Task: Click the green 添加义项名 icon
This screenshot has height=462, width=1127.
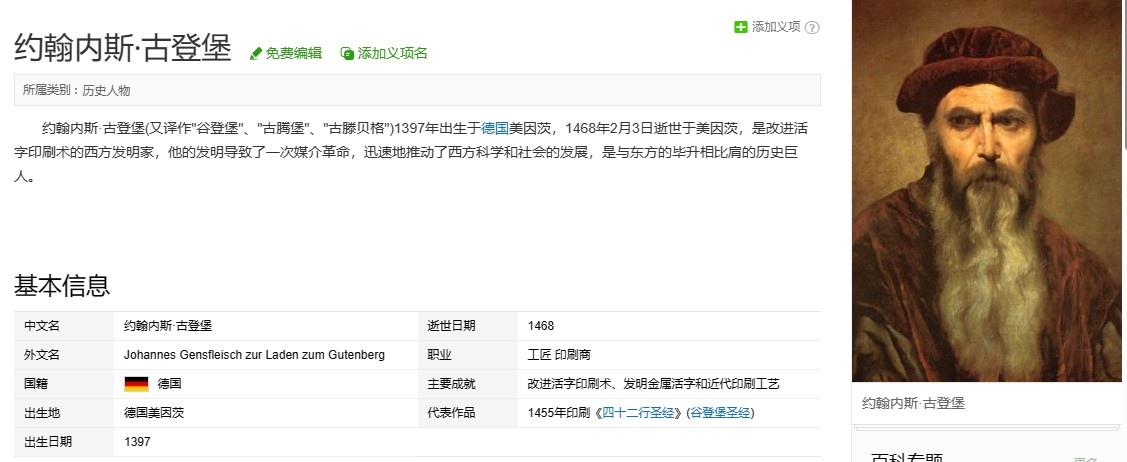Action: coord(346,53)
